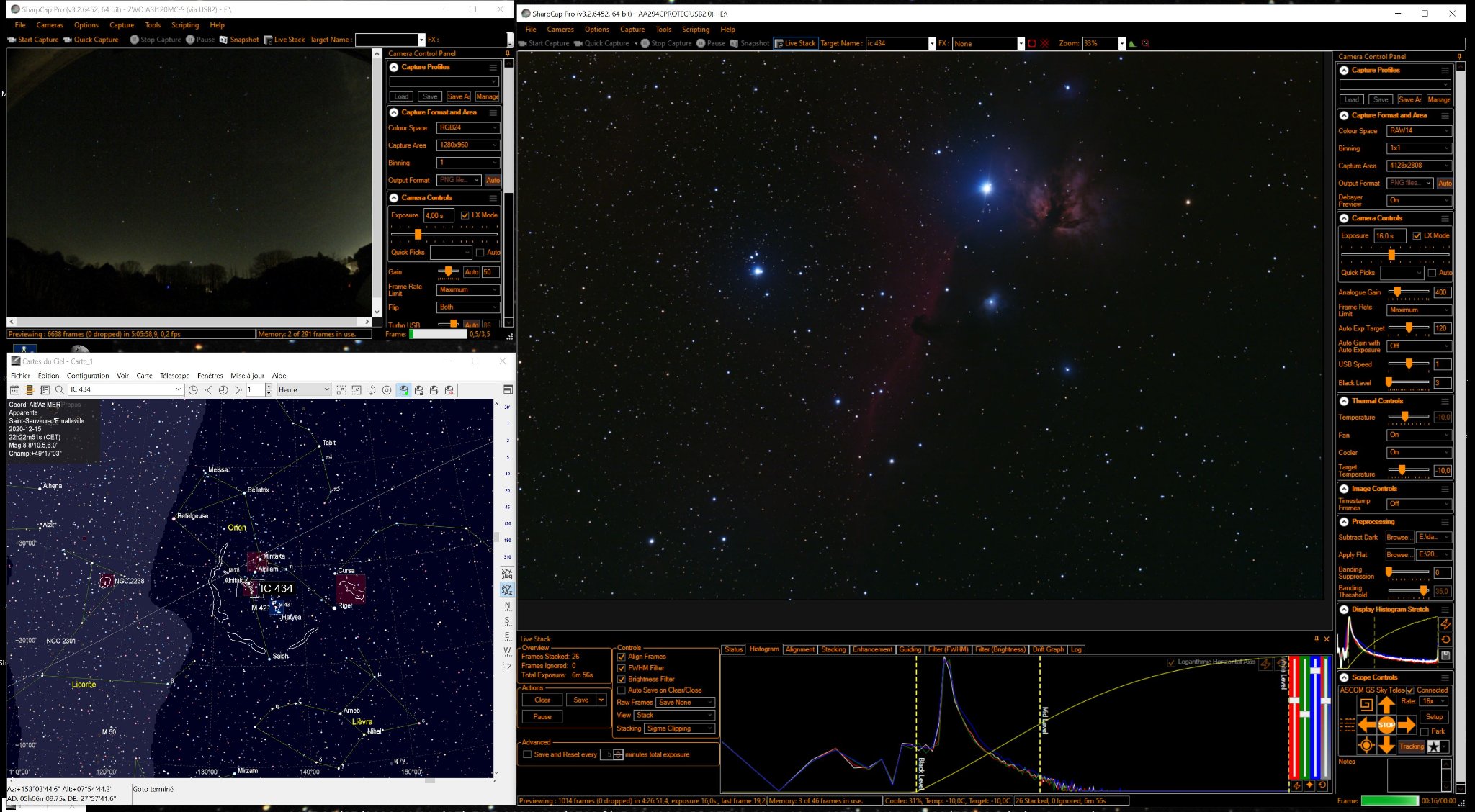The width and height of the screenshot is (1475, 812).
Task: Close the Live Stack panel with the X icon
Action: [x=1327, y=639]
